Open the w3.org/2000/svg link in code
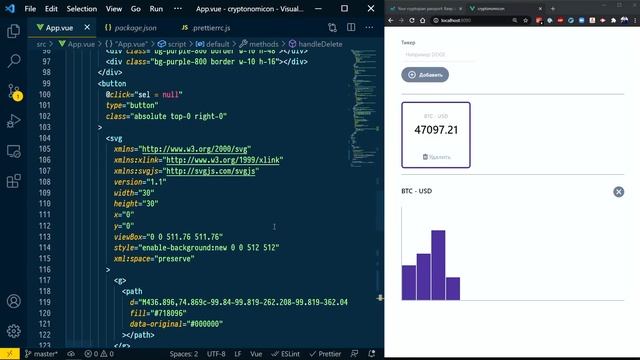Image resolution: width=640 pixels, height=360 pixels. (194, 149)
